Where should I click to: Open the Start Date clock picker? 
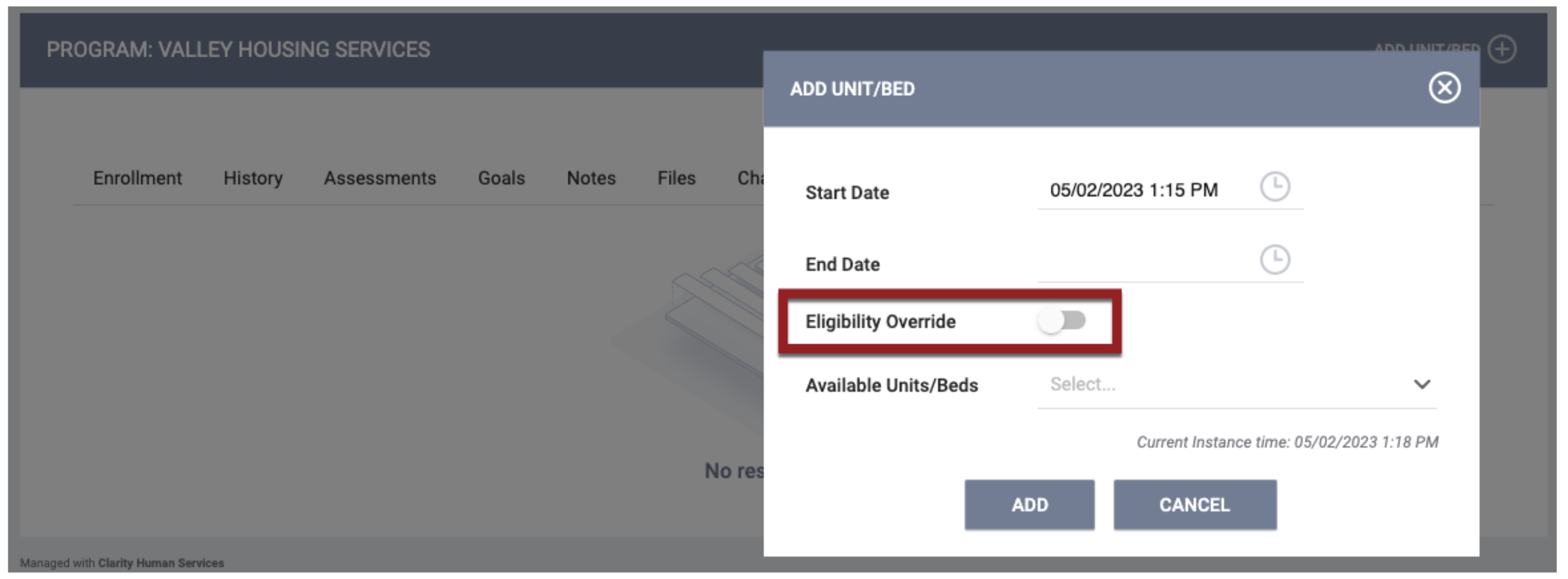(x=1274, y=187)
